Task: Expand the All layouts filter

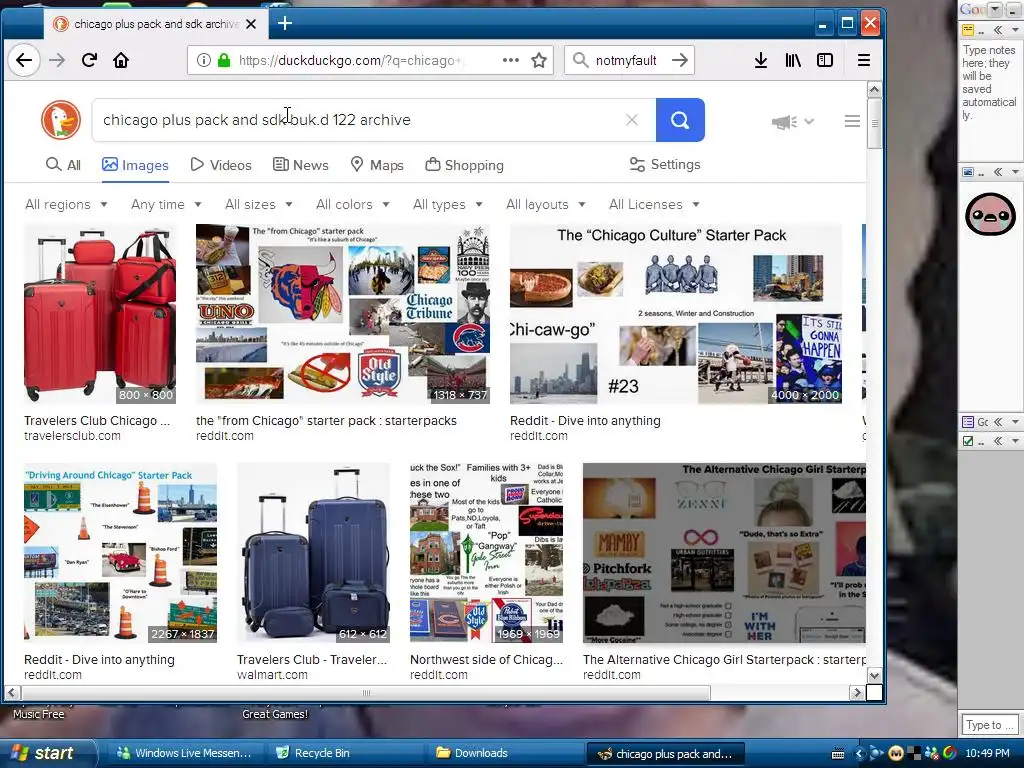Action: 545,204
